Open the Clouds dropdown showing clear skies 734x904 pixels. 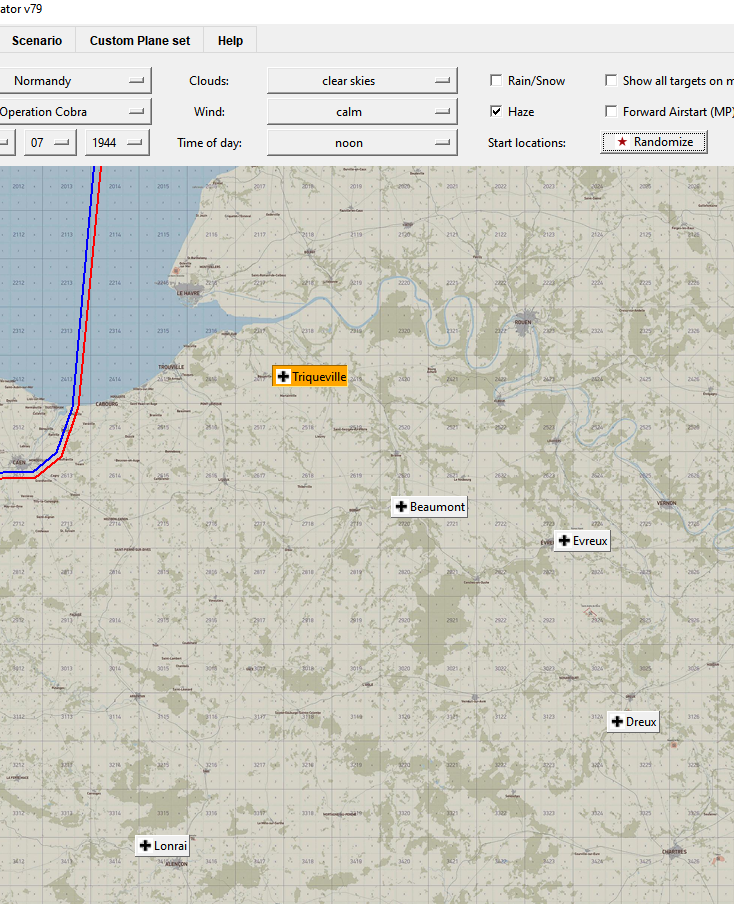pyautogui.click(x=362, y=81)
